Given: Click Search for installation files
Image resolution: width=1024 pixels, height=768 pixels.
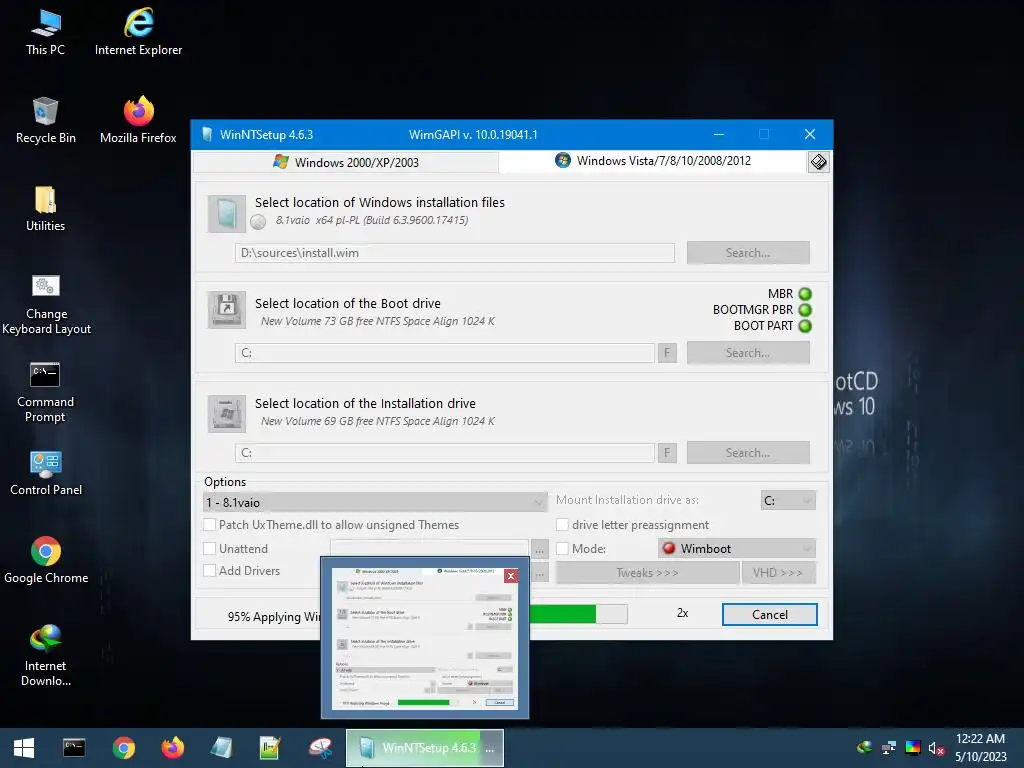Looking at the screenshot, I should click(748, 253).
